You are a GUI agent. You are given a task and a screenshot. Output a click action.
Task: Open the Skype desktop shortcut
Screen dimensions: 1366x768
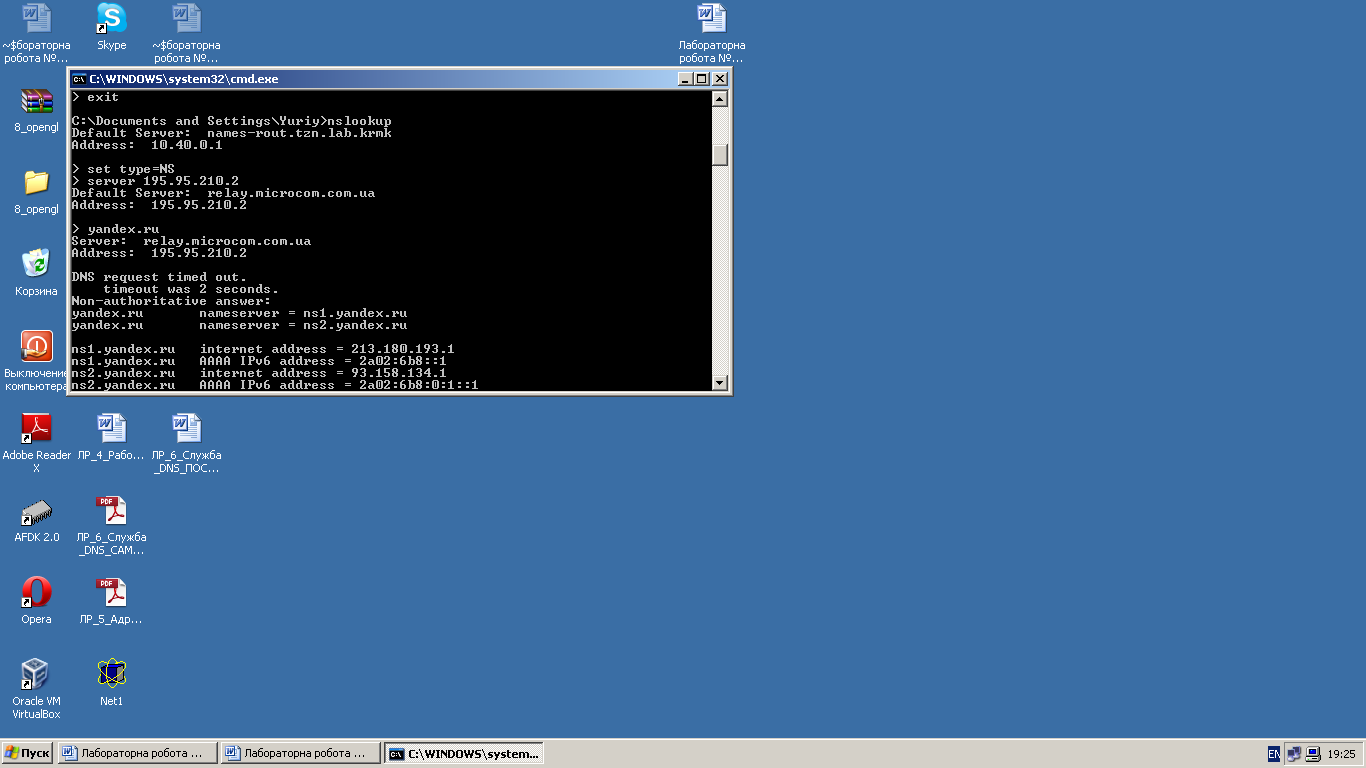point(111,27)
